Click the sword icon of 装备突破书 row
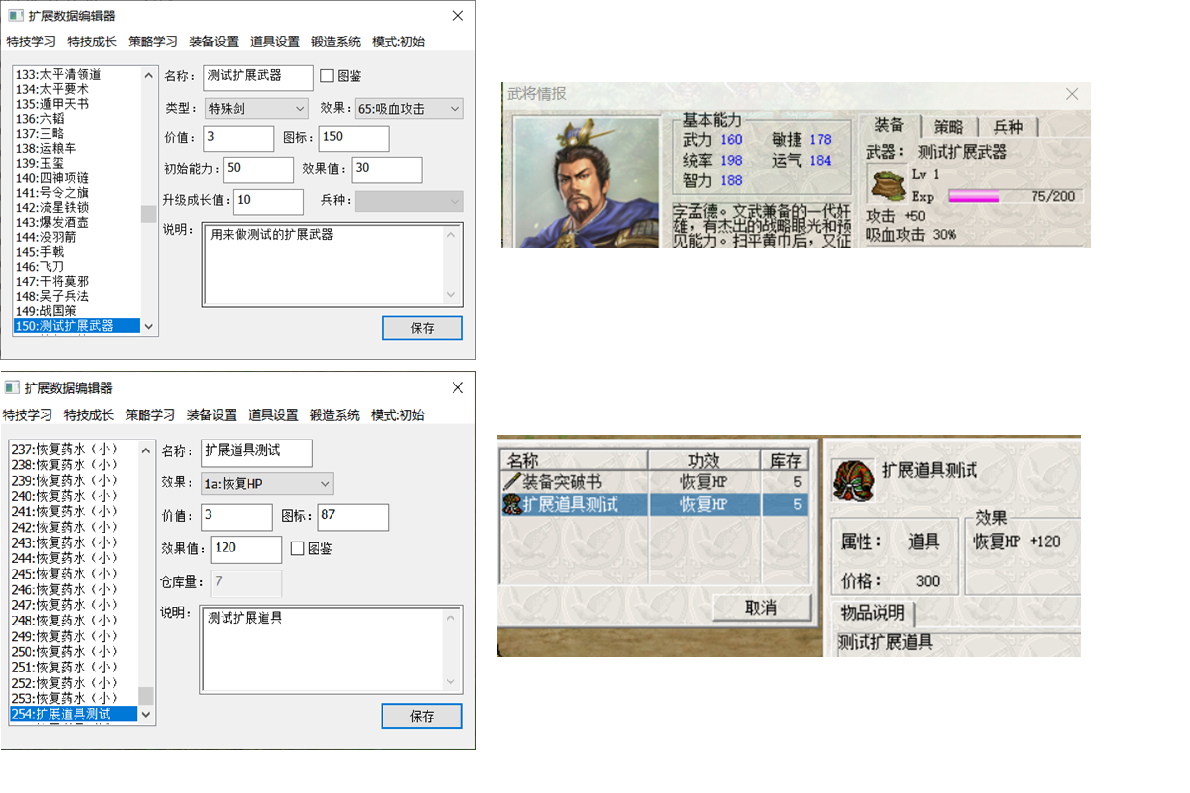Image resolution: width=1190 pixels, height=793 pixels. [512, 483]
